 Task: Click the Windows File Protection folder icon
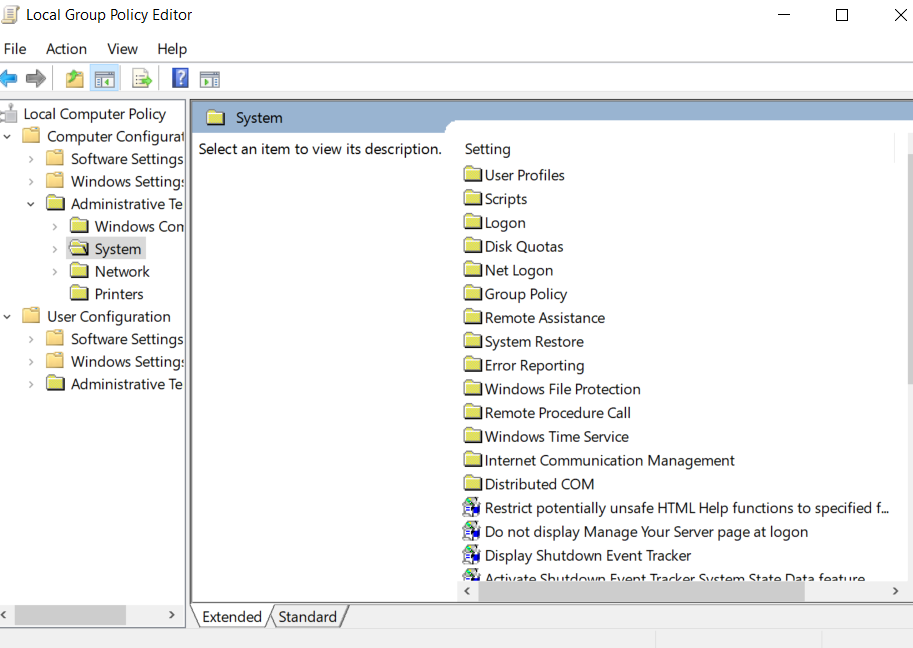click(x=473, y=388)
